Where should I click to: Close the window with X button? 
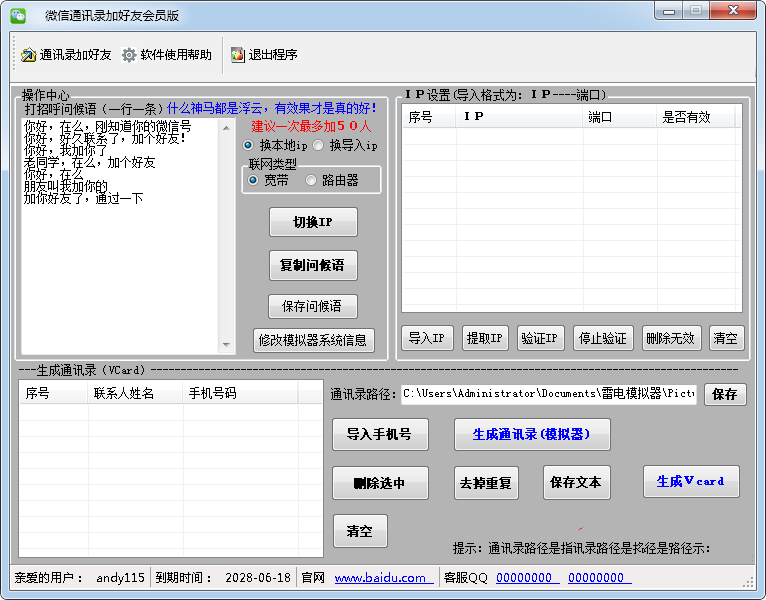pyautogui.click(x=733, y=11)
